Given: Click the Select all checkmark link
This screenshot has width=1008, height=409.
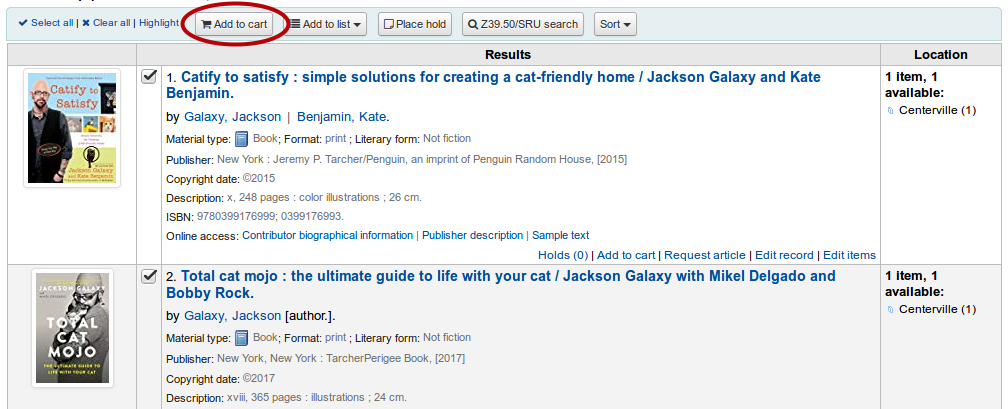Looking at the screenshot, I should [46, 23].
